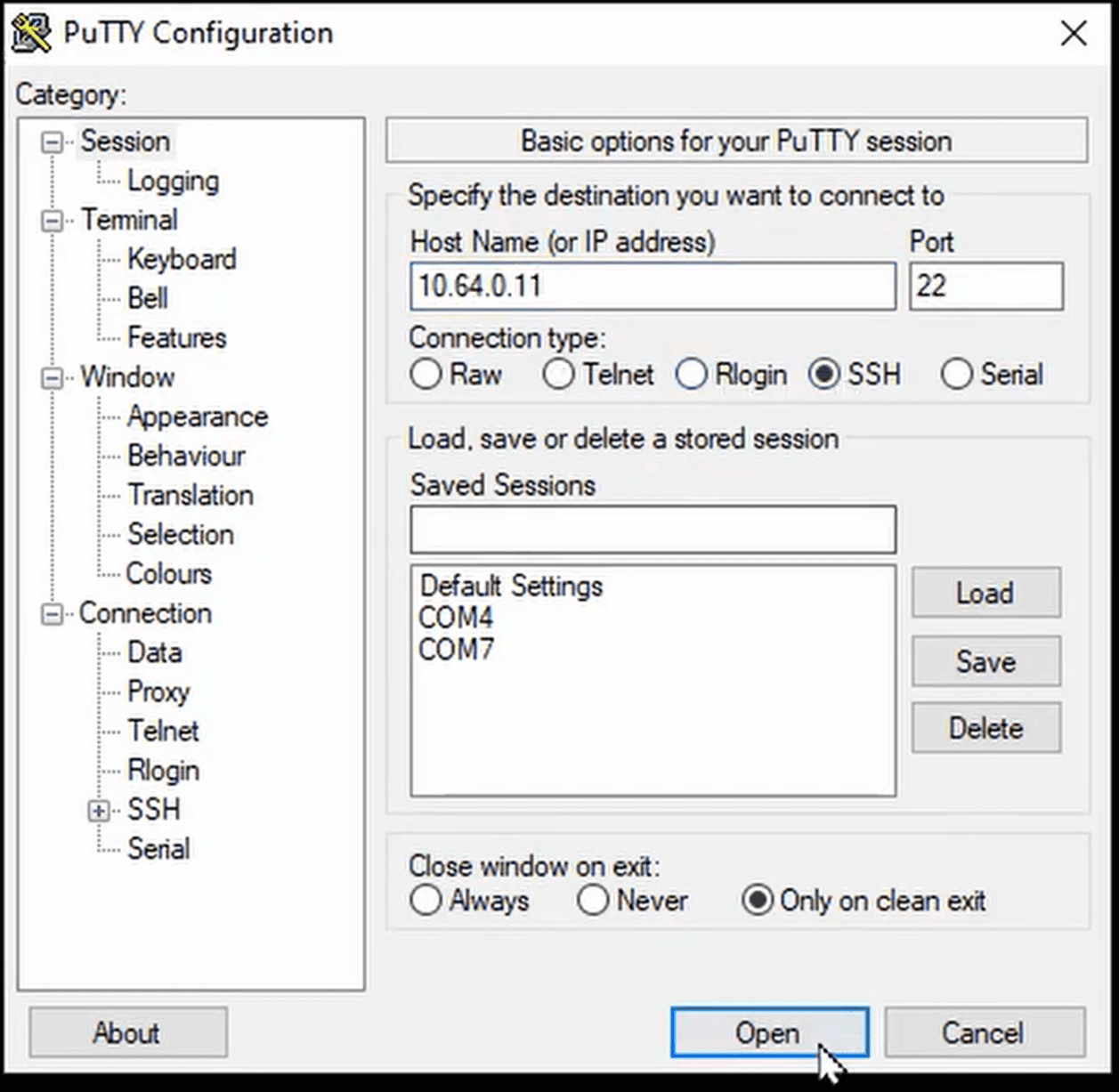The image size is (1119, 1092).
Task: Open the Colours category
Action: [x=168, y=574]
